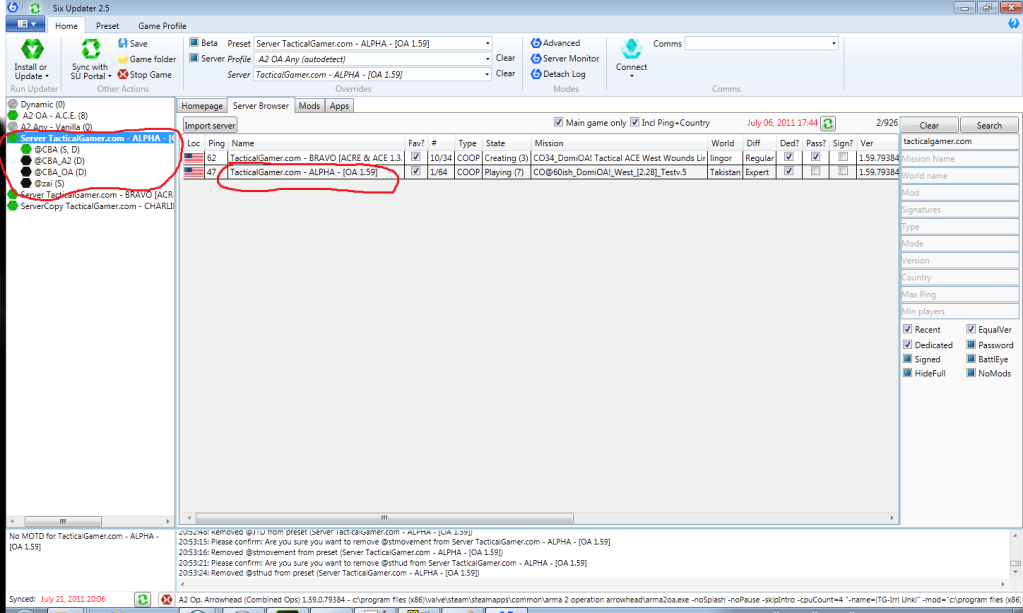Select the Dynamic (0) preset
This screenshot has width=1023, height=613.
click(42, 104)
